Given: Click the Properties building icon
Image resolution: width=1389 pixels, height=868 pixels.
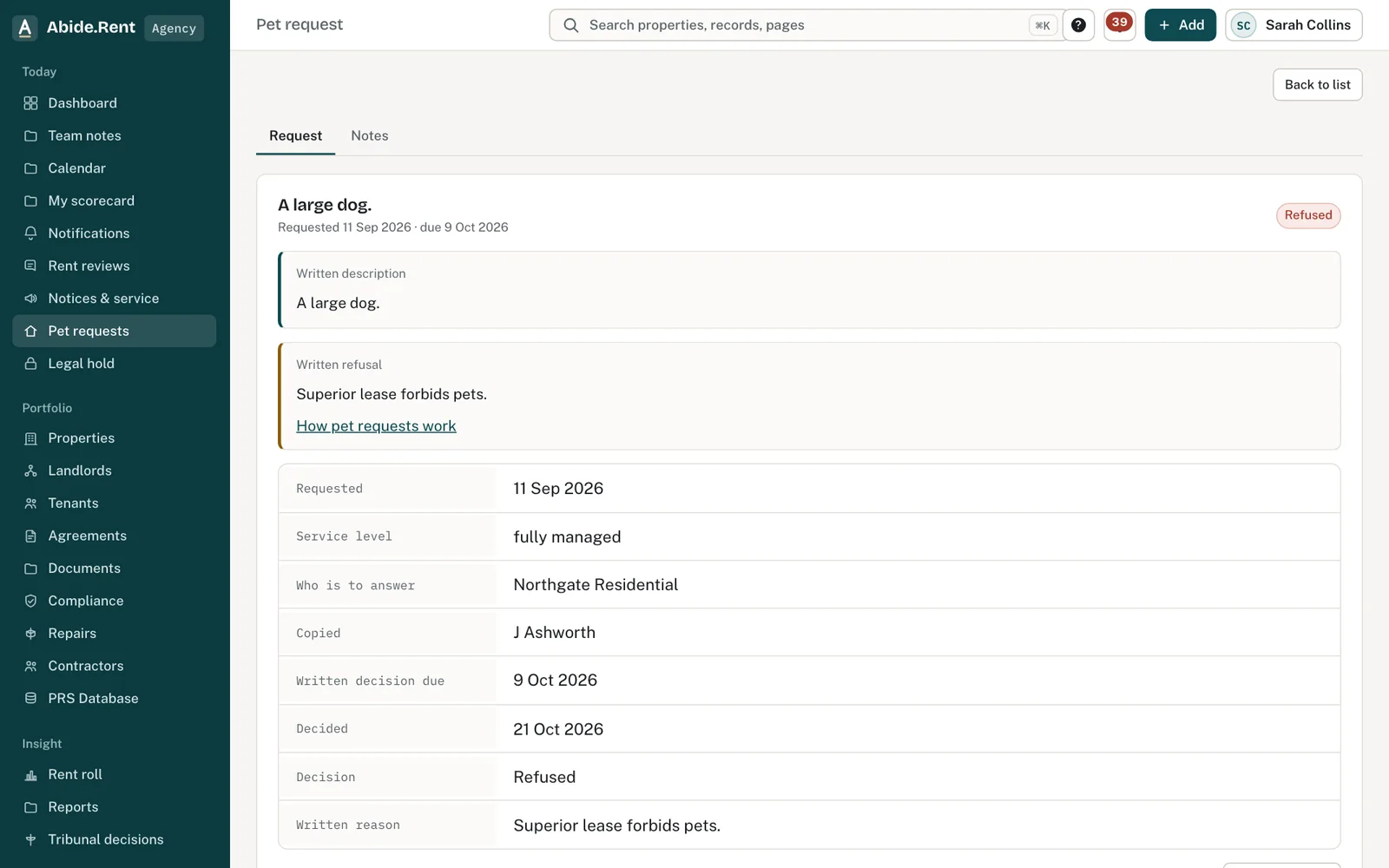Looking at the screenshot, I should click(30, 438).
